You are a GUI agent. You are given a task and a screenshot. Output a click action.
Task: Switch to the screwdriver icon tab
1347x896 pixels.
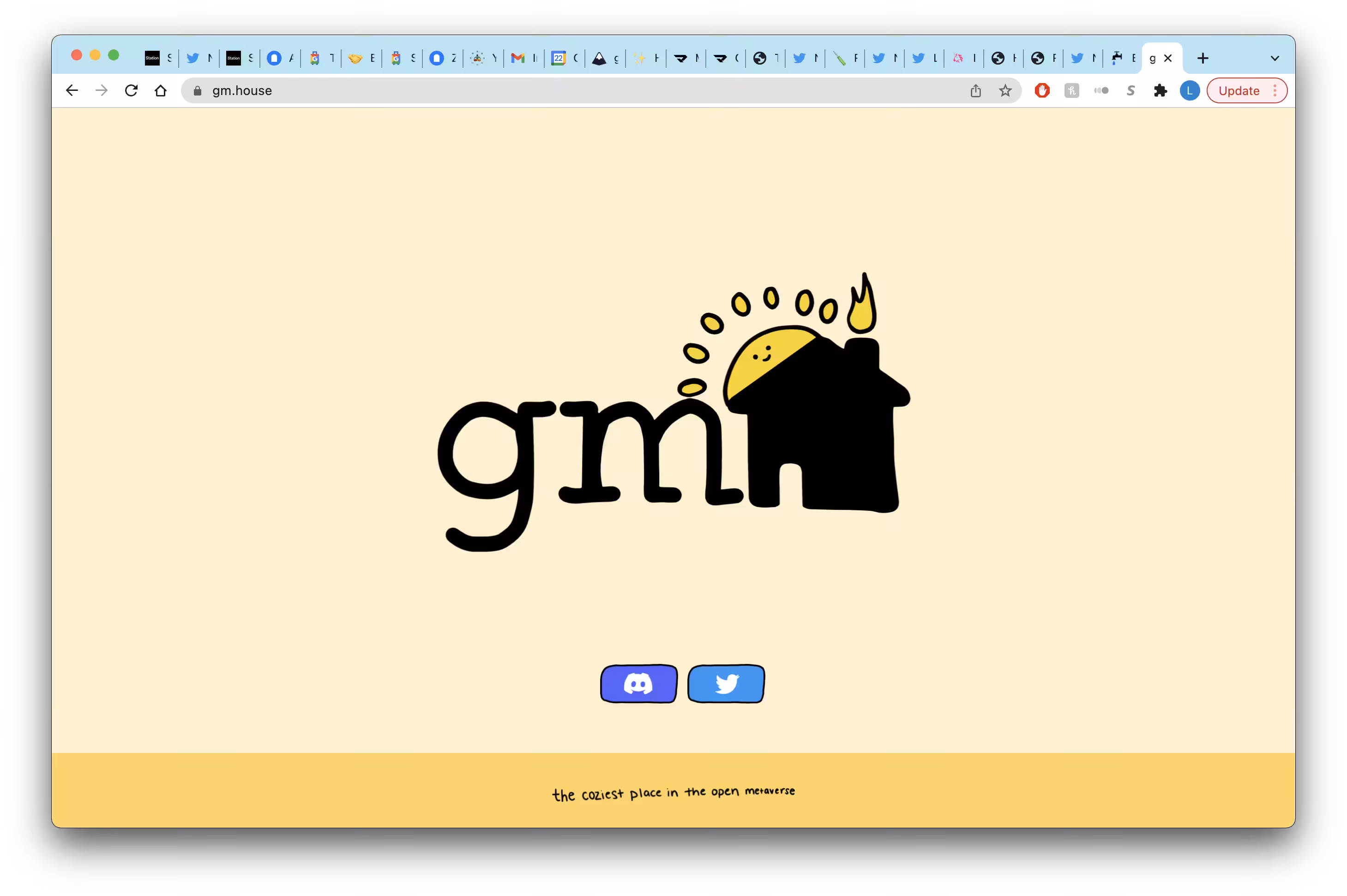click(x=844, y=58)
